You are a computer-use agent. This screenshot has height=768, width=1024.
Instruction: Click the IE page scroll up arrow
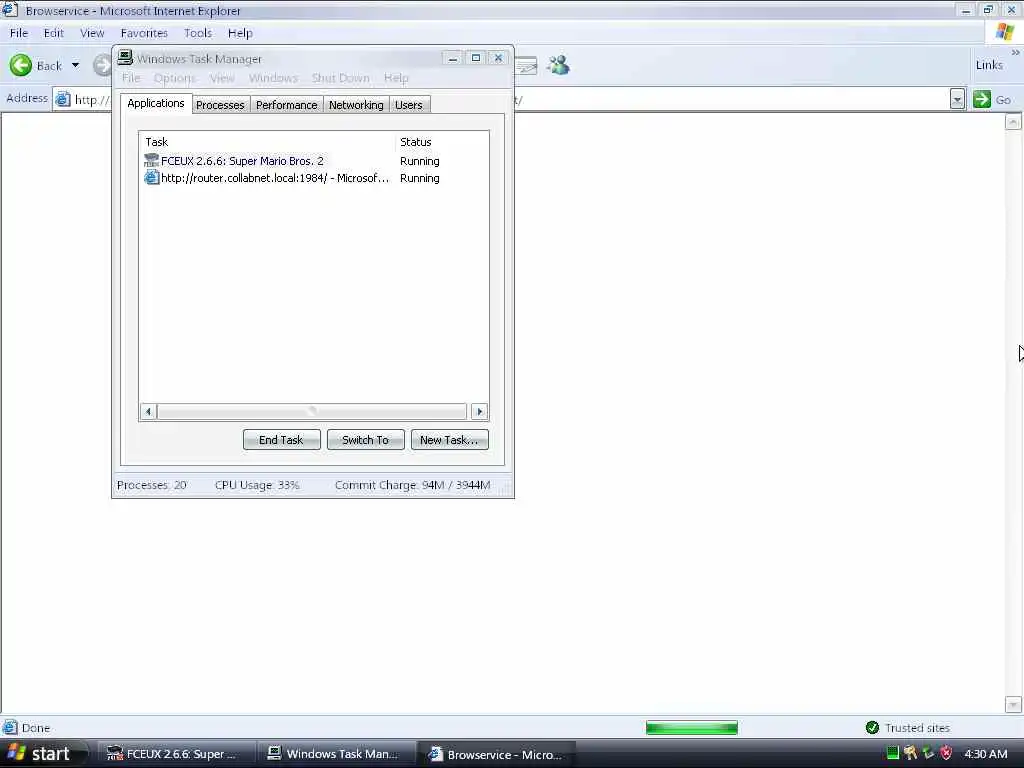[x=1013, y=122]
